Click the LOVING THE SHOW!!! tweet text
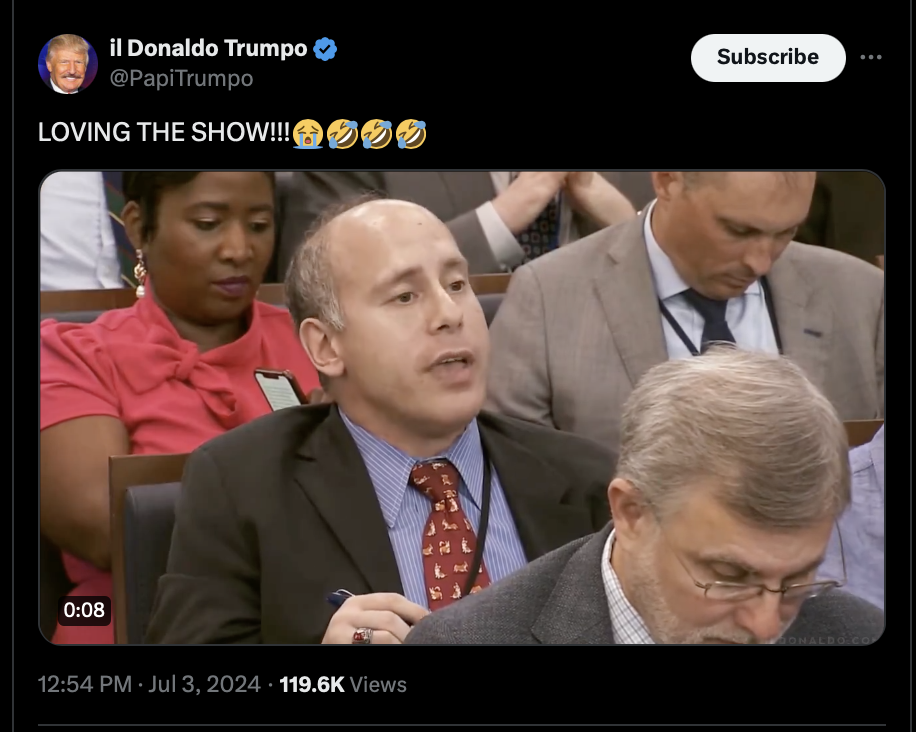916x732 pixels. [164, 132]
